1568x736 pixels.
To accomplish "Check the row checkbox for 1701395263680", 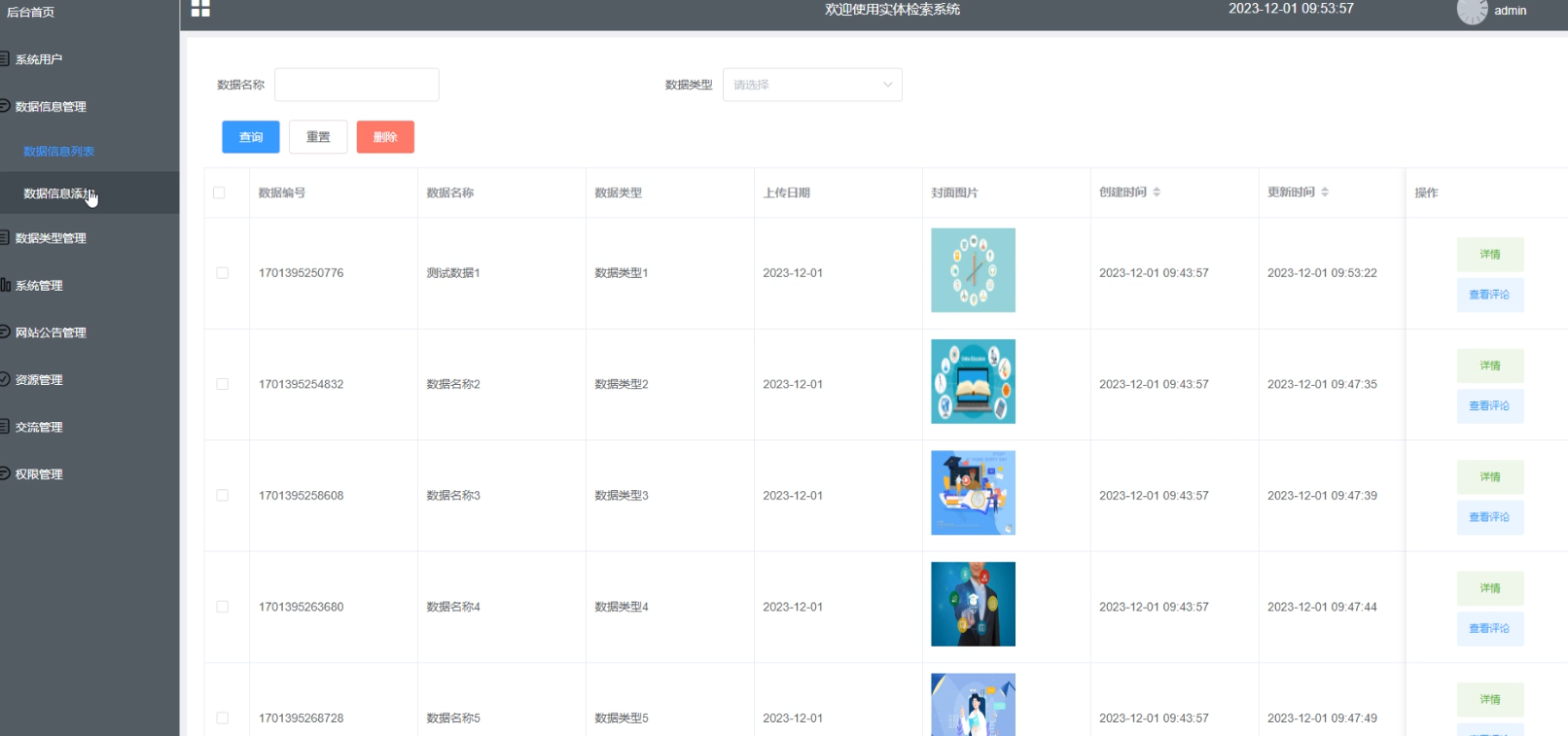I will pyautogui.click(x=223, y=607).
